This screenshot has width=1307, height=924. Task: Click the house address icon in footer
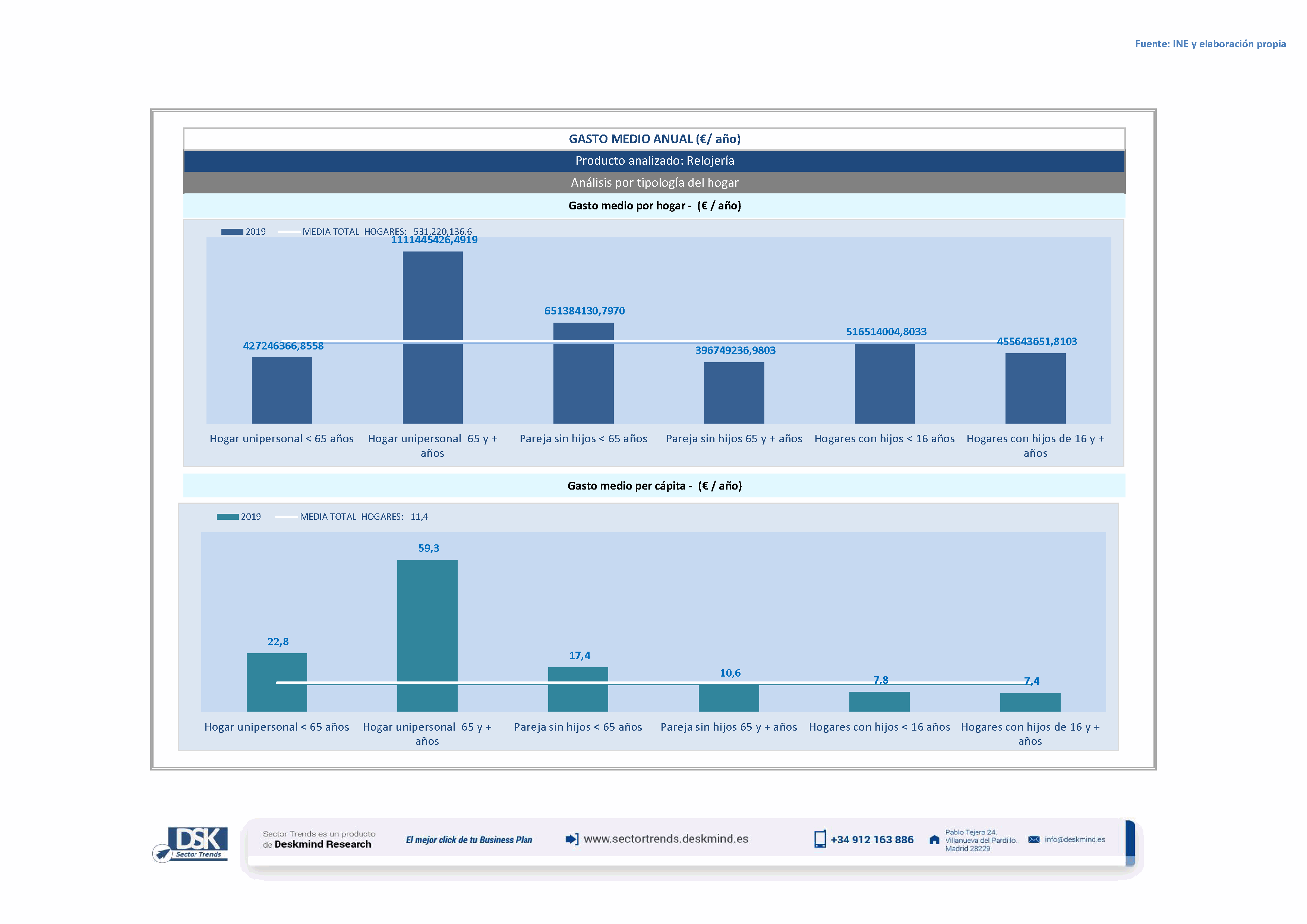pyautogui.click(x=934, y=841)
